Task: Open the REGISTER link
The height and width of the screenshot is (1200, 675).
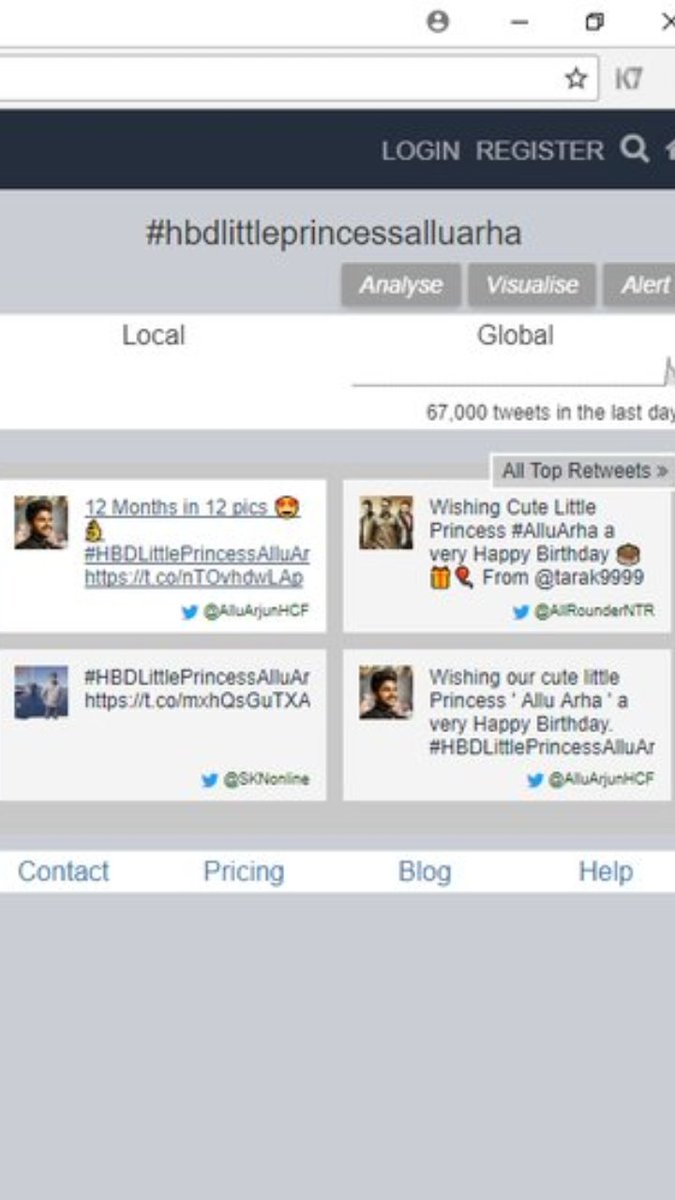Action: click(x=540, y=151)
